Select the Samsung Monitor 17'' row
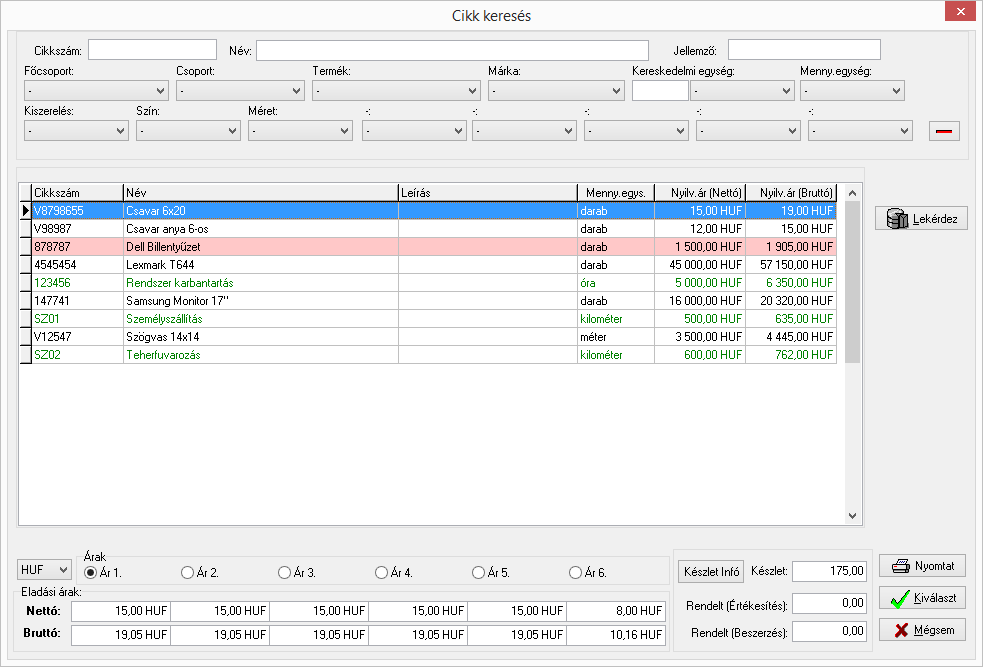Image resolution: width=983 pixels, height=667 pixels. tap(434, 300)
